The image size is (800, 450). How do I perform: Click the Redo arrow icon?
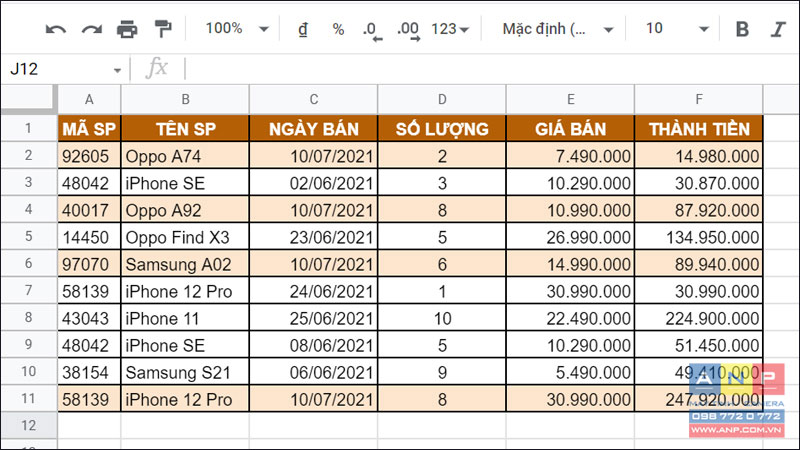pos(92,29)
